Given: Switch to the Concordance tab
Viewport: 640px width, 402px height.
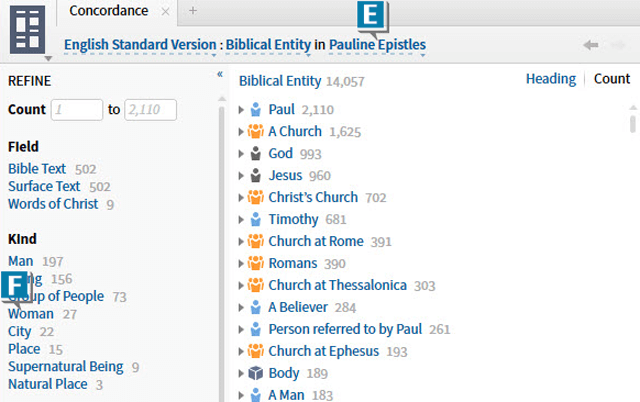Looking at the screenshot, I should point(108,11).
